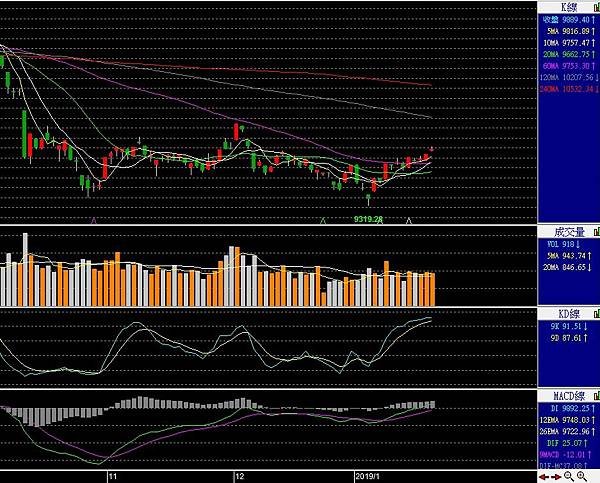600x483 pixels.
Task: Click the 5MA 9816.89 row
Action: pos(571,31)
